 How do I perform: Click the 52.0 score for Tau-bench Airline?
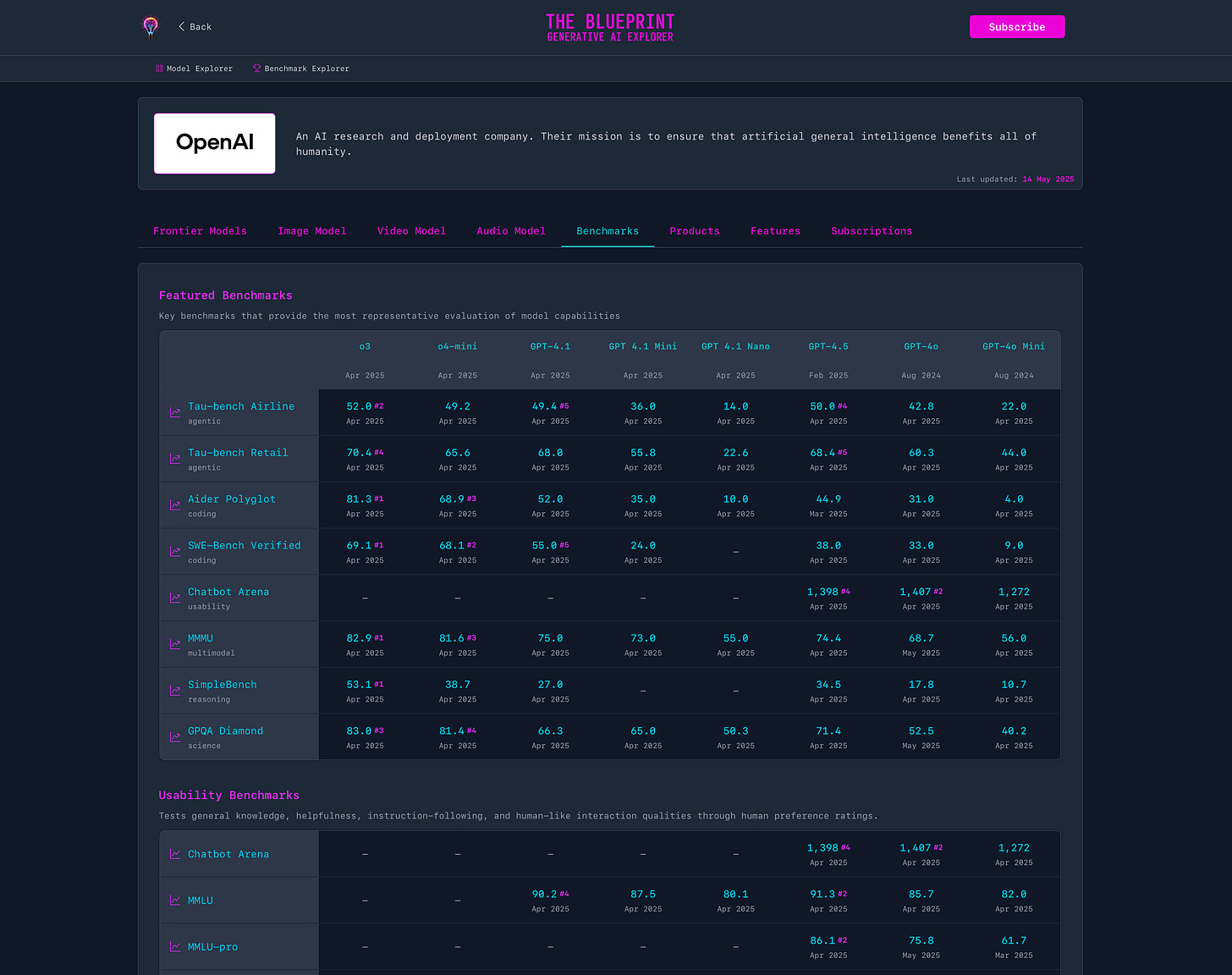click(359, 406)
